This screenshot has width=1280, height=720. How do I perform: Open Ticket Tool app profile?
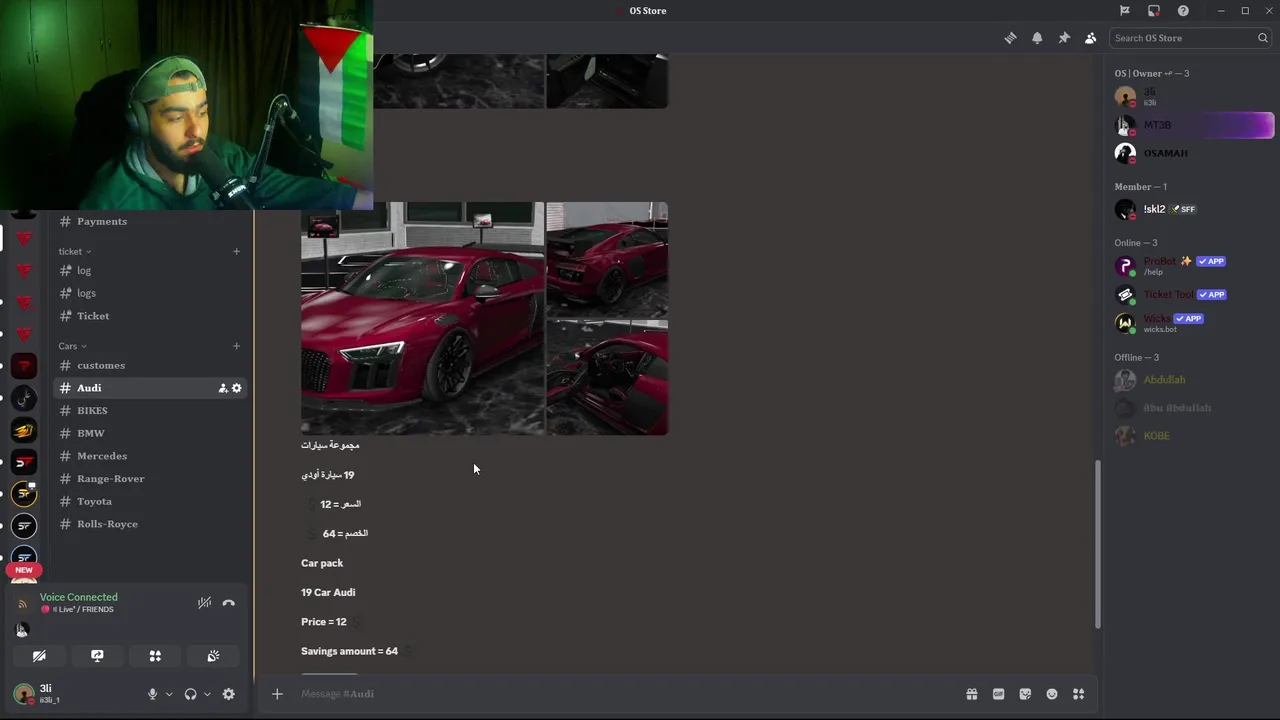(x=1193, y=294)
